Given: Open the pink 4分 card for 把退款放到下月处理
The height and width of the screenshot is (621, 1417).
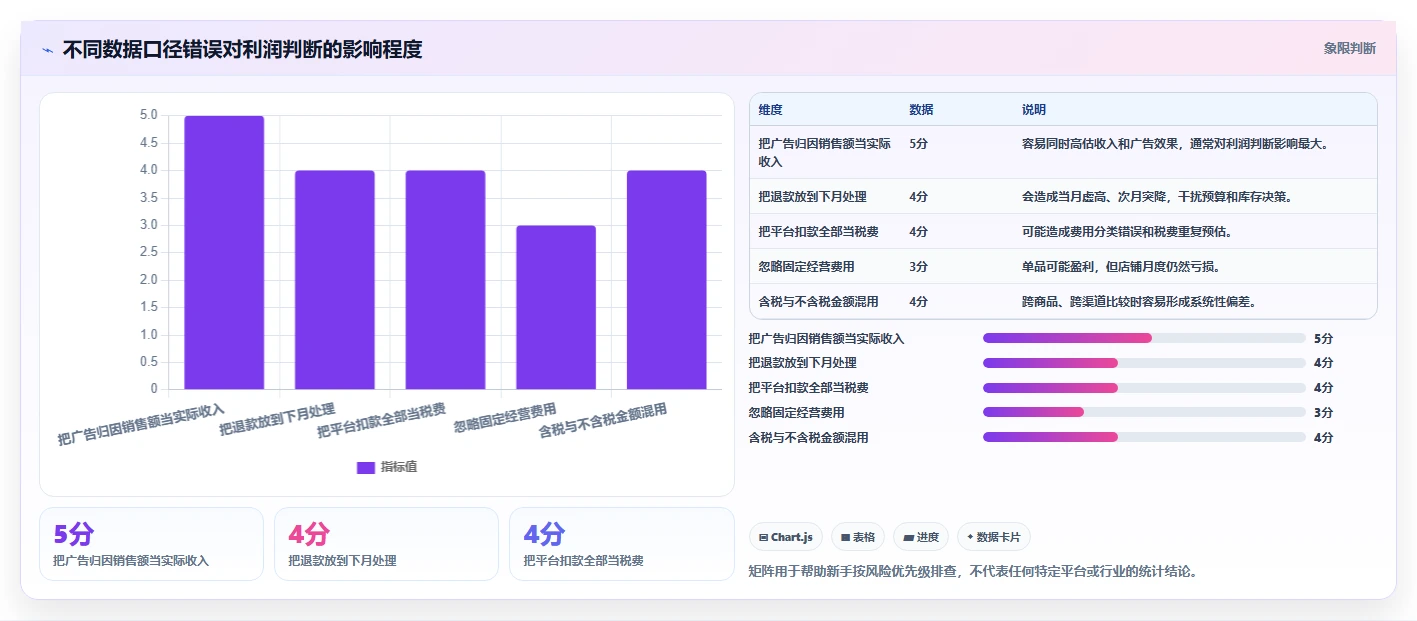Looking at the screenshot, I should [386, 544].
